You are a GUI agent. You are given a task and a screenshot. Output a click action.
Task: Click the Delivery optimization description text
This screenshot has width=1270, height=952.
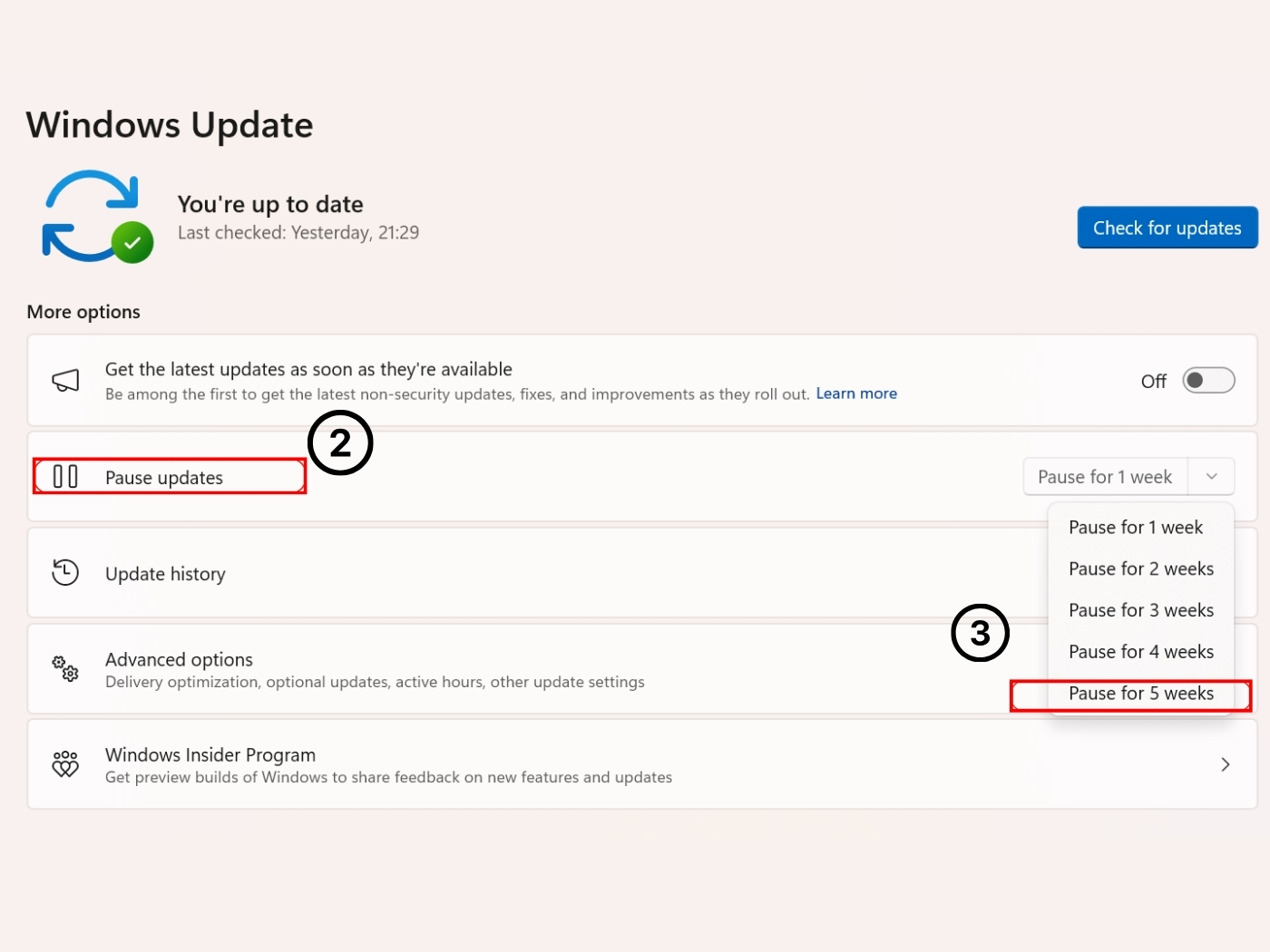tap(375, 682)
